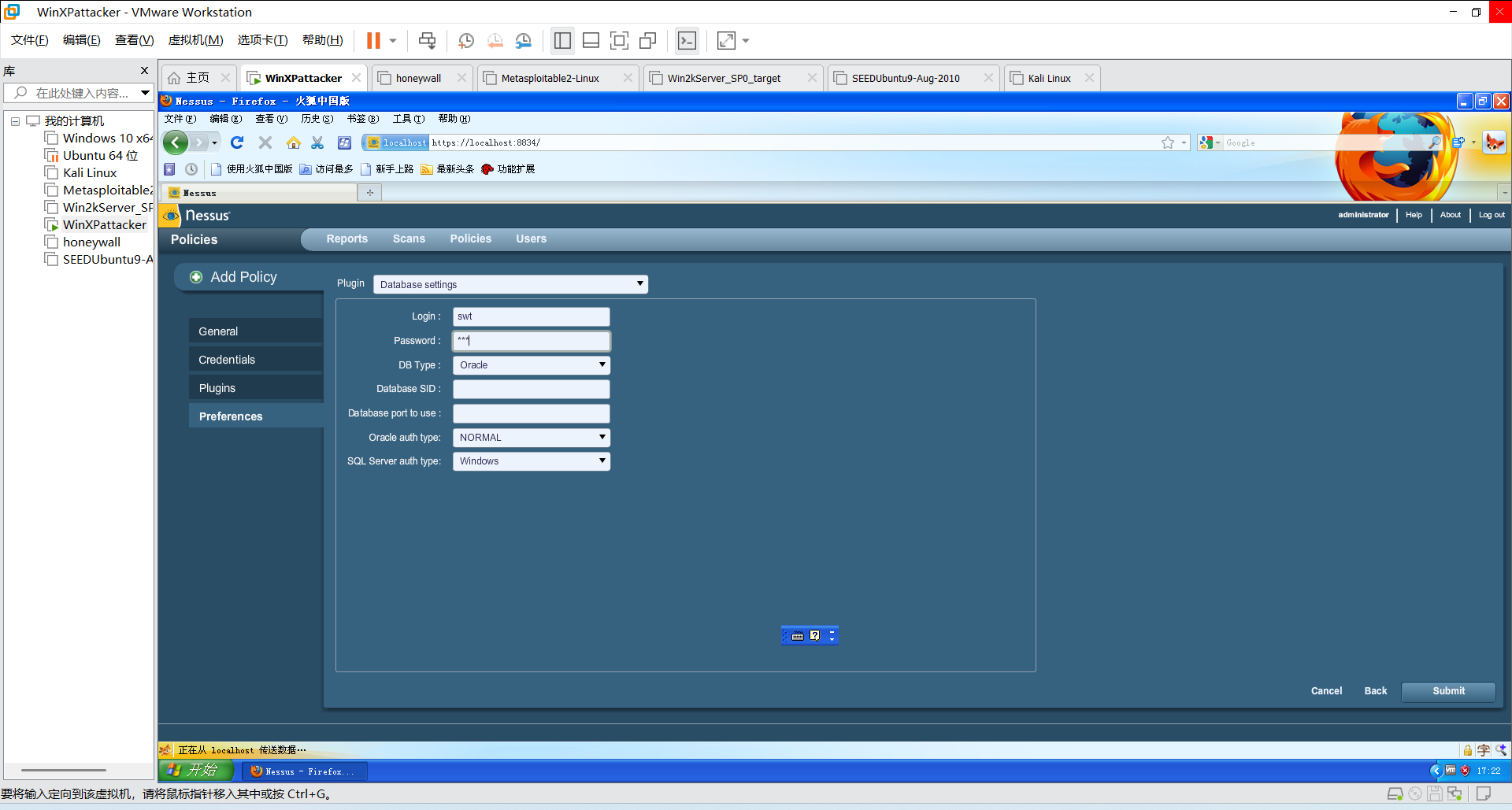Open the VMware console view icon
This screenshot has height=810, width=1512.
click(x=687, y=40)
